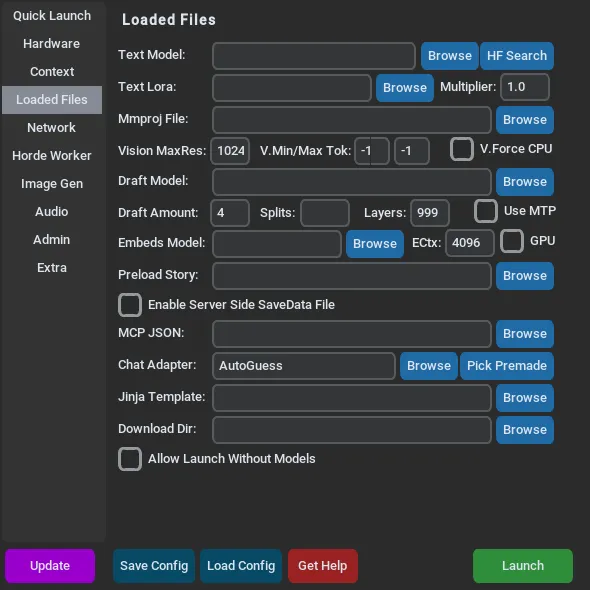Browse for a Text Lora file
This screenshot has height=590, width=590.
pyautogui.click(x=405, y=88)
